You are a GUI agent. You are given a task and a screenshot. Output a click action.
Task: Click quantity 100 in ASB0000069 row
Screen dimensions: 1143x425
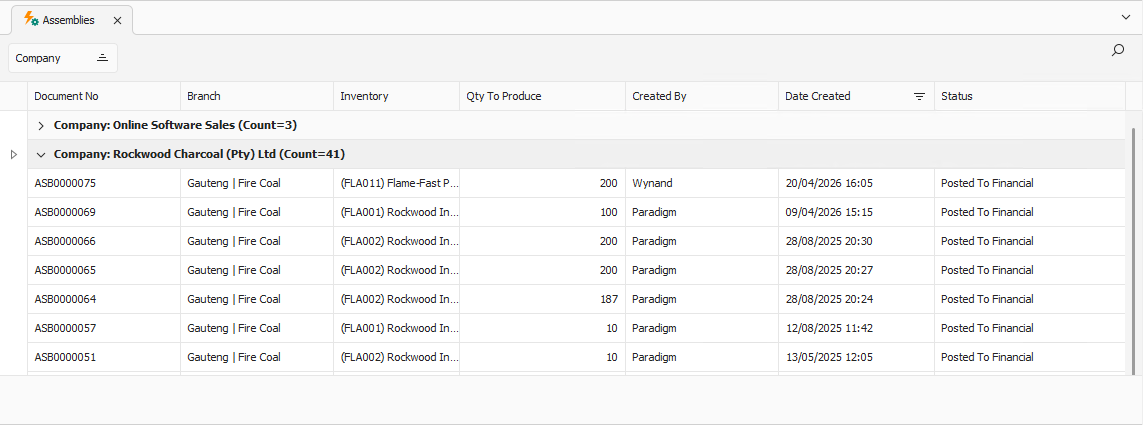(609, 212)
